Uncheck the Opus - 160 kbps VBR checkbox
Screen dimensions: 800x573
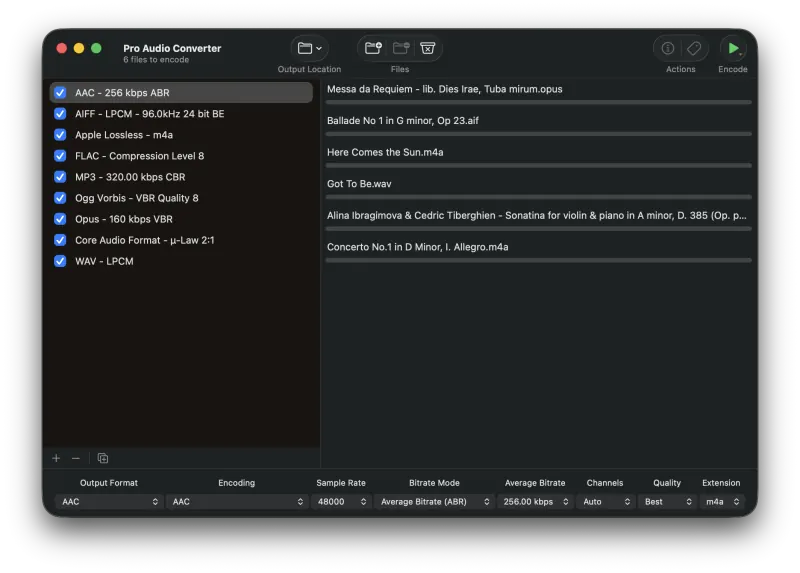pos(60,219)
